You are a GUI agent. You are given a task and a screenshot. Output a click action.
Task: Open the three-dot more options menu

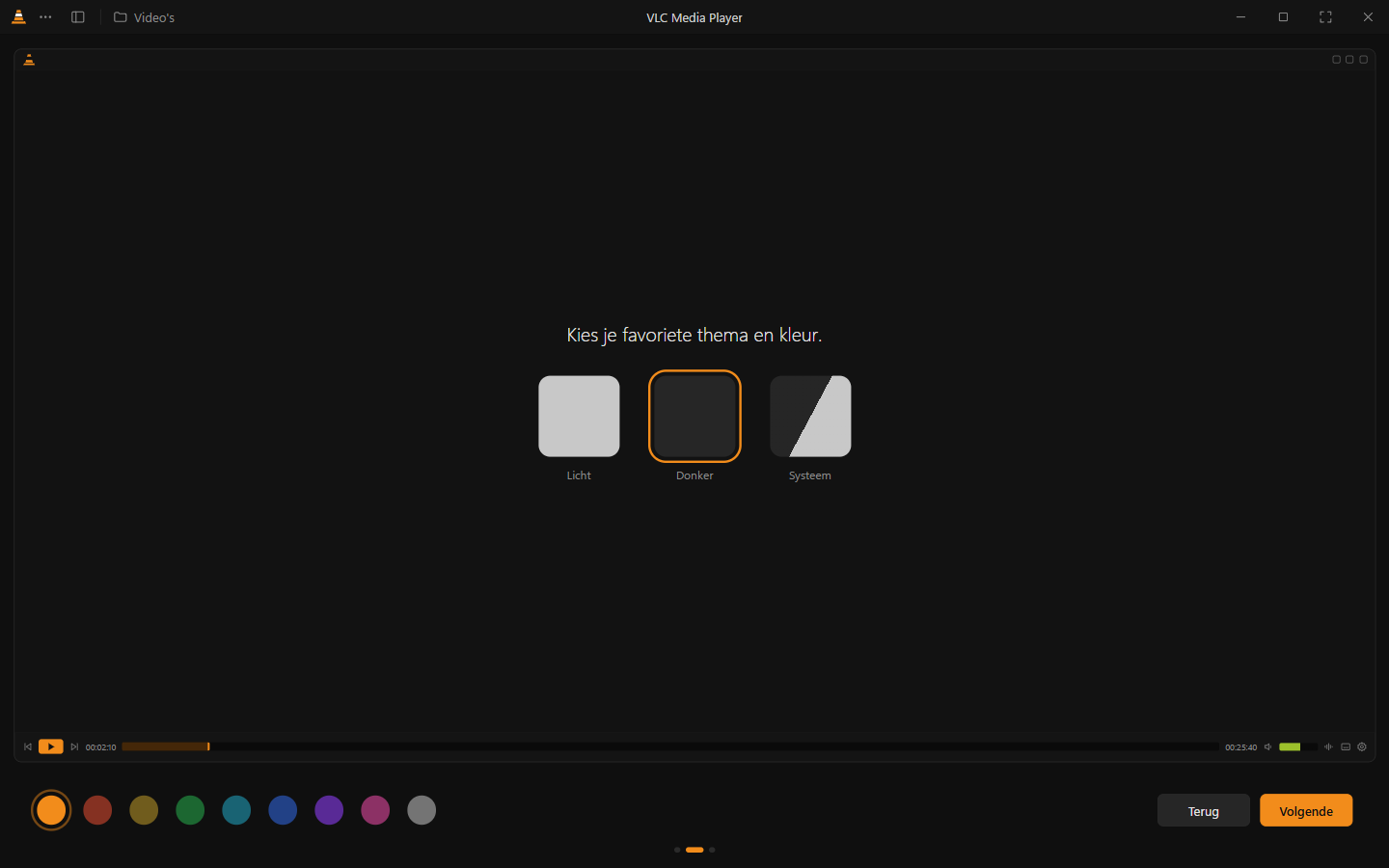coord(45,17)
